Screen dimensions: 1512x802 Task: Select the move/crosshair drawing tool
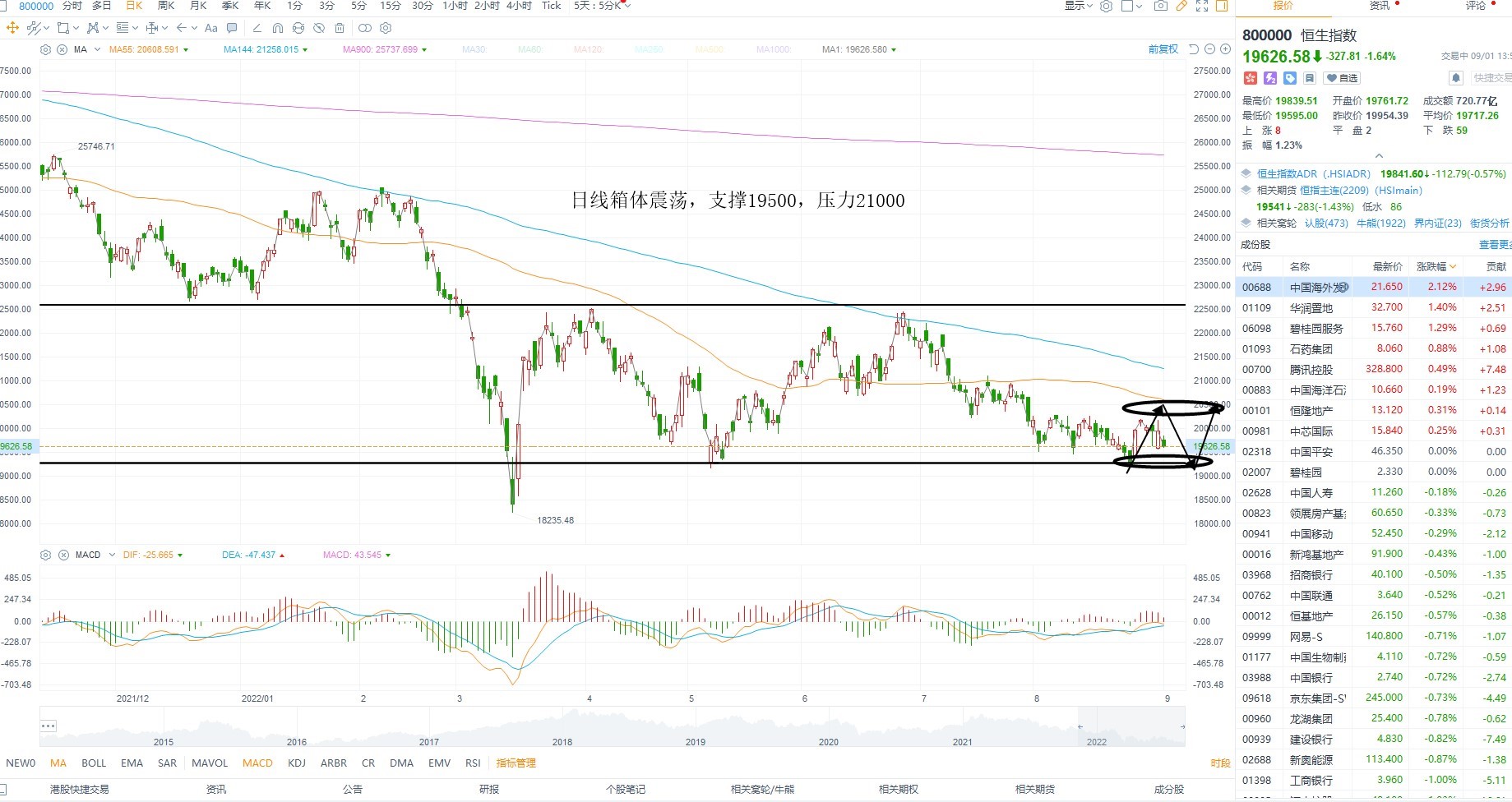point(12,28)
